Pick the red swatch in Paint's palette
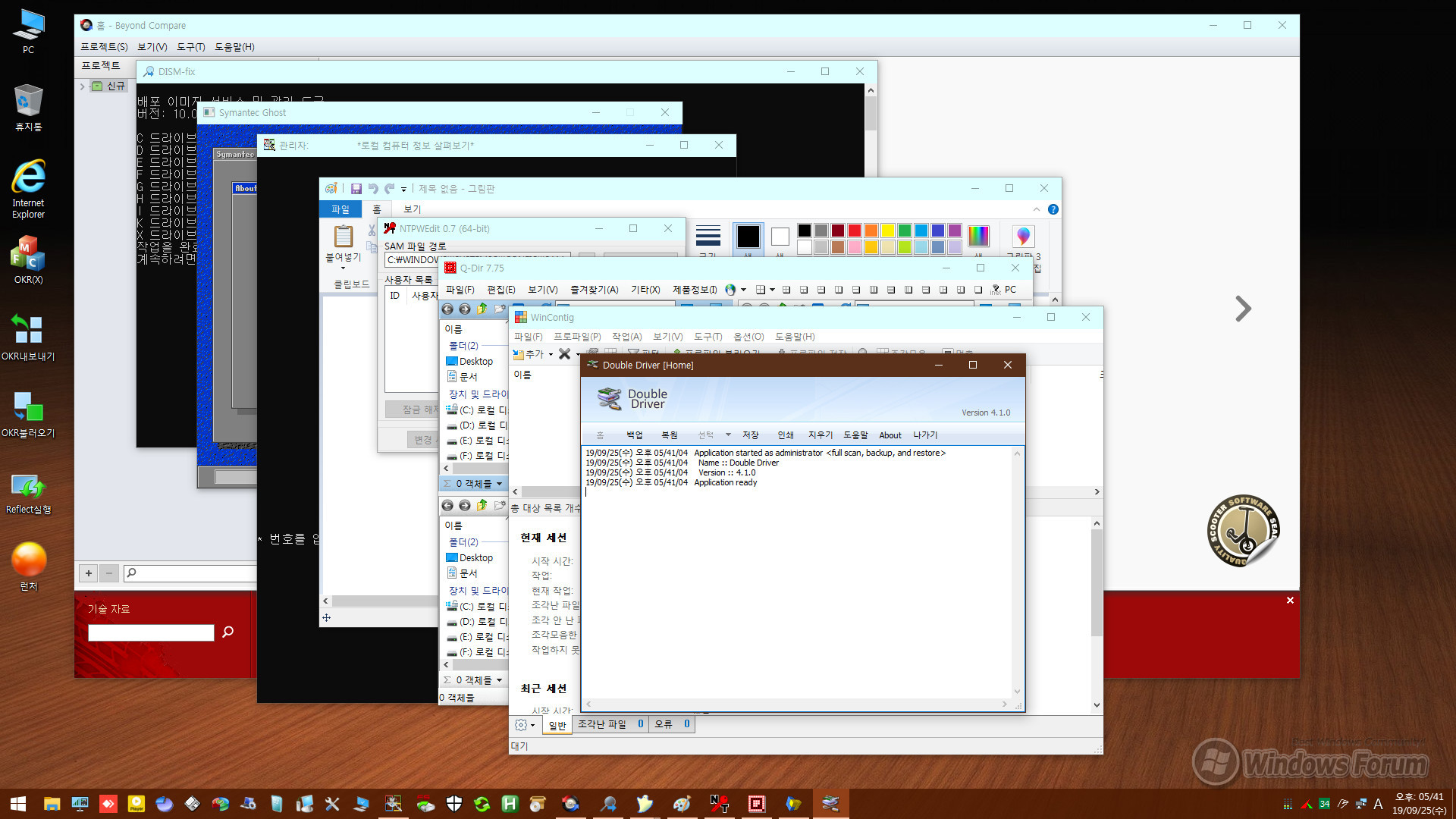 (855, 231)
